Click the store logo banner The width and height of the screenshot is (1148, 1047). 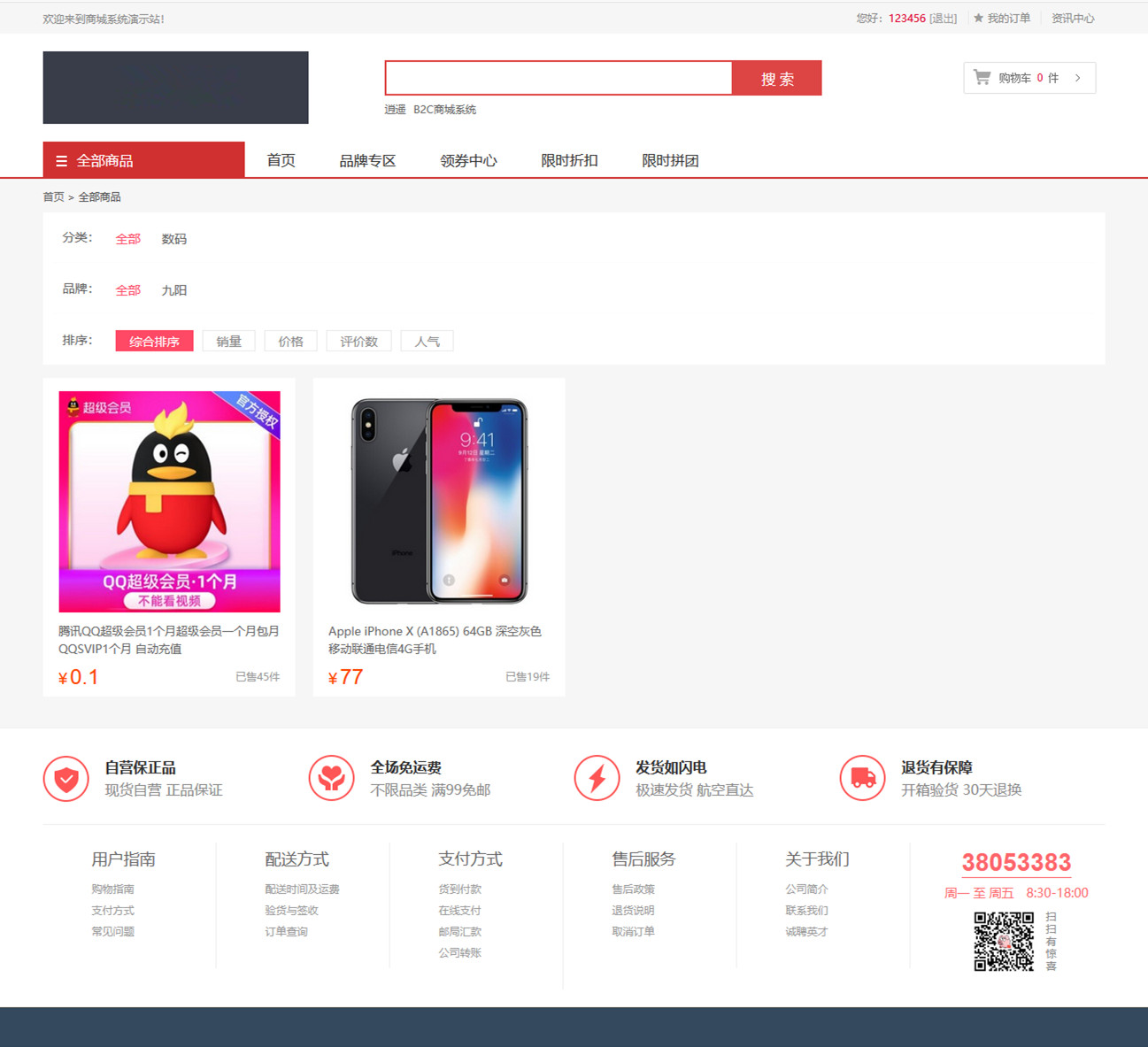(x=175, y=88)
